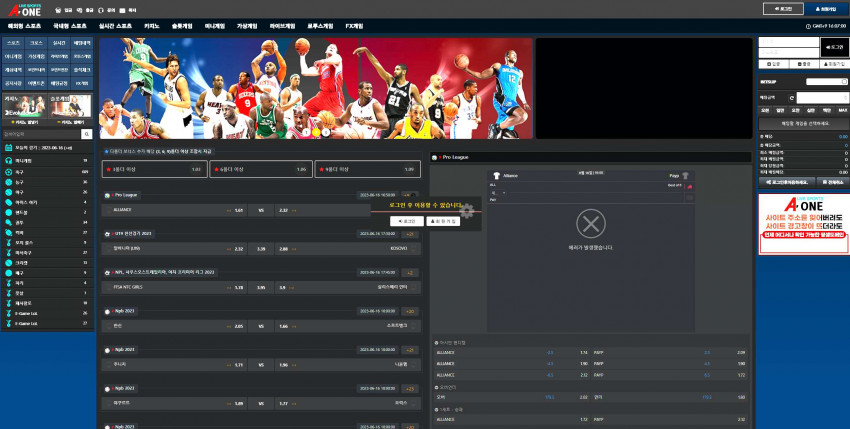Viewport: 850px width, 429px height.
Task: Toggle the grey switch below the red tracker icon
Action: click(x=690, y=197)
